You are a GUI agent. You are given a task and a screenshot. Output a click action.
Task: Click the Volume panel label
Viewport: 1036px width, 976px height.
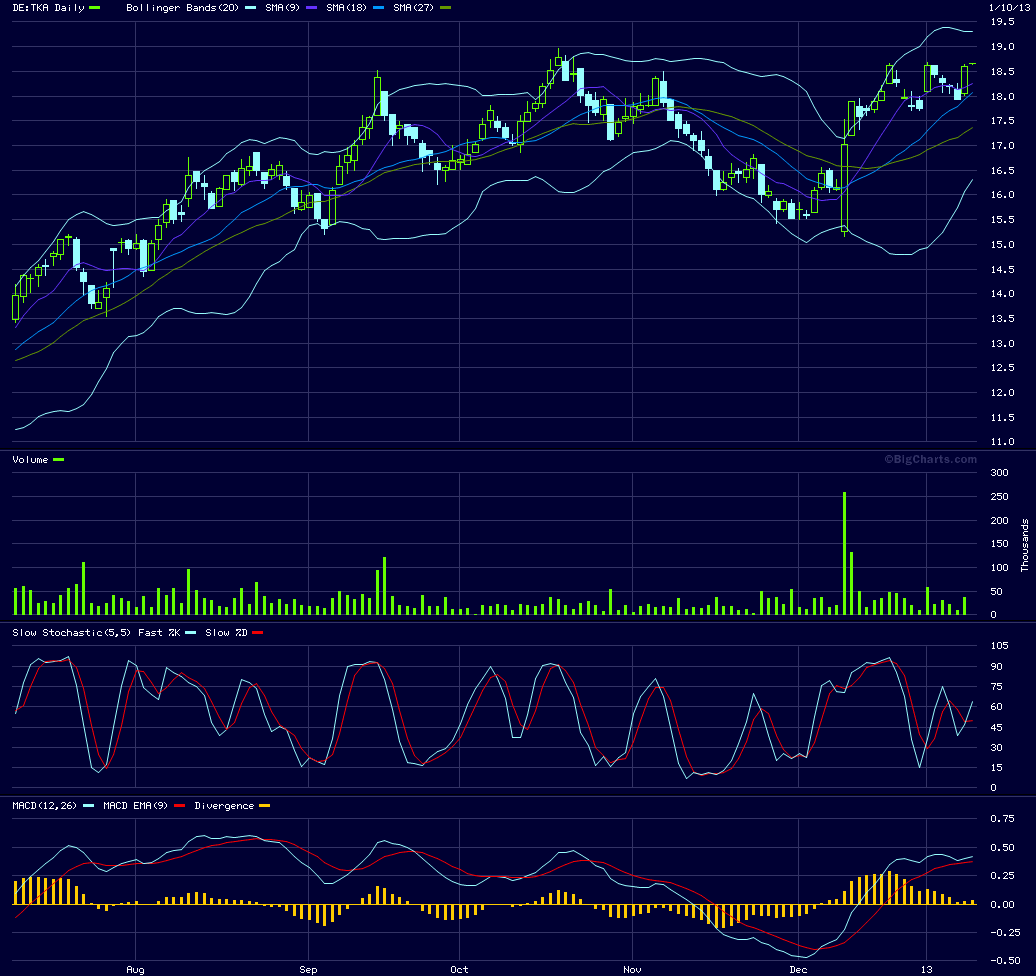click(x=30, y=460)
